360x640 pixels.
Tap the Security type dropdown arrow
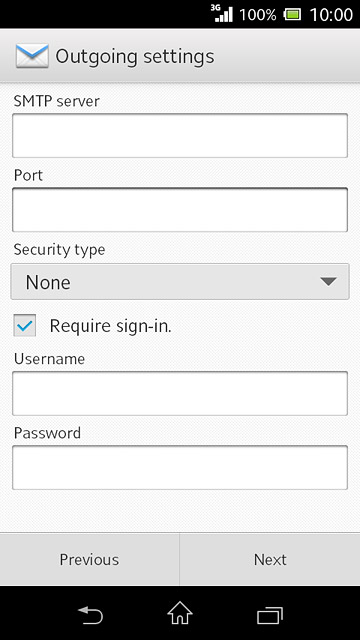[x=328, y=282]
